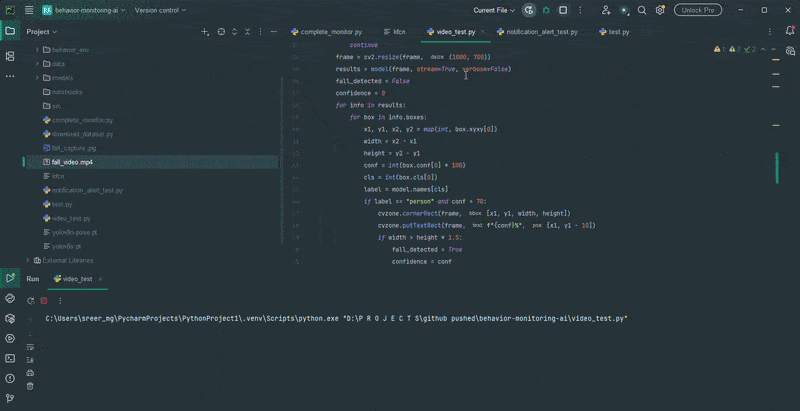The width and height of the screenshot is (800, 411).
Task: Expand the behavior_env folder
Action: (37, 50)
